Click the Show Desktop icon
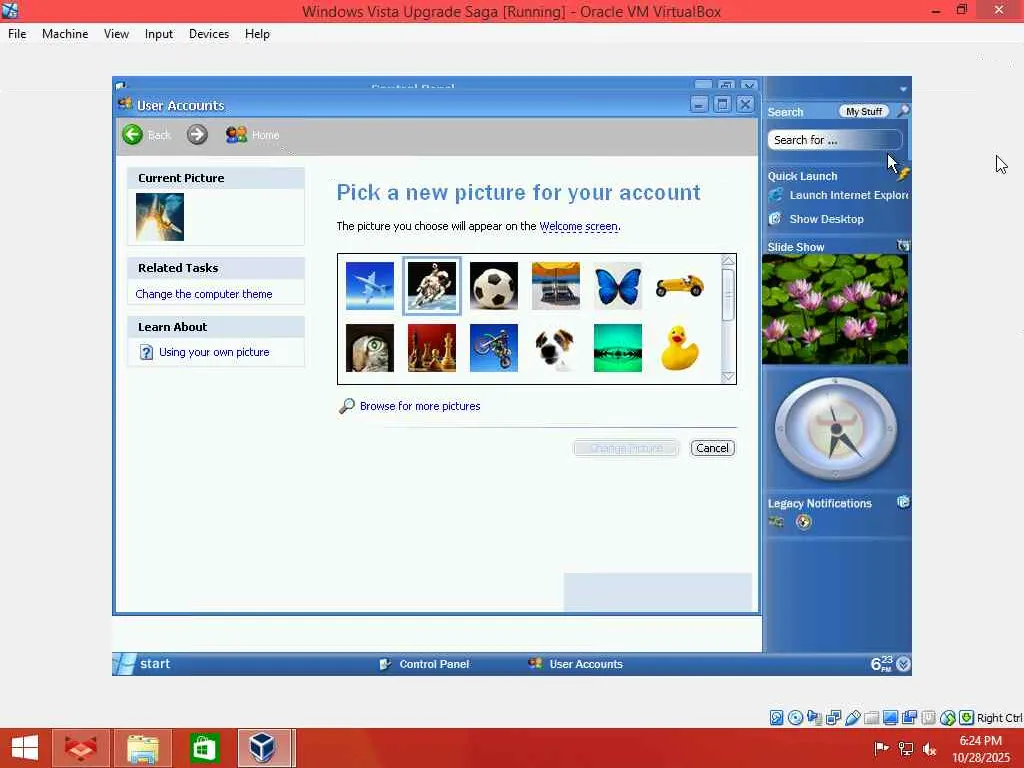 tap(775, 219)
